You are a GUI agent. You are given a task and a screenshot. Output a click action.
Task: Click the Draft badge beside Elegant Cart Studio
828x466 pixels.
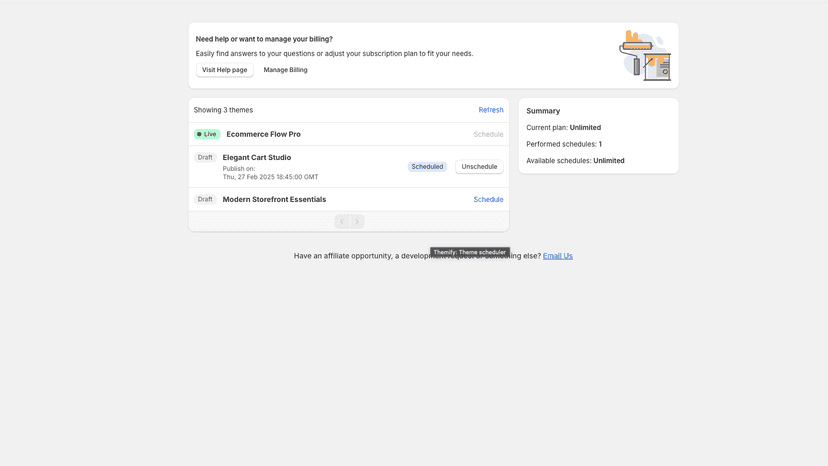tap(205, 157)
